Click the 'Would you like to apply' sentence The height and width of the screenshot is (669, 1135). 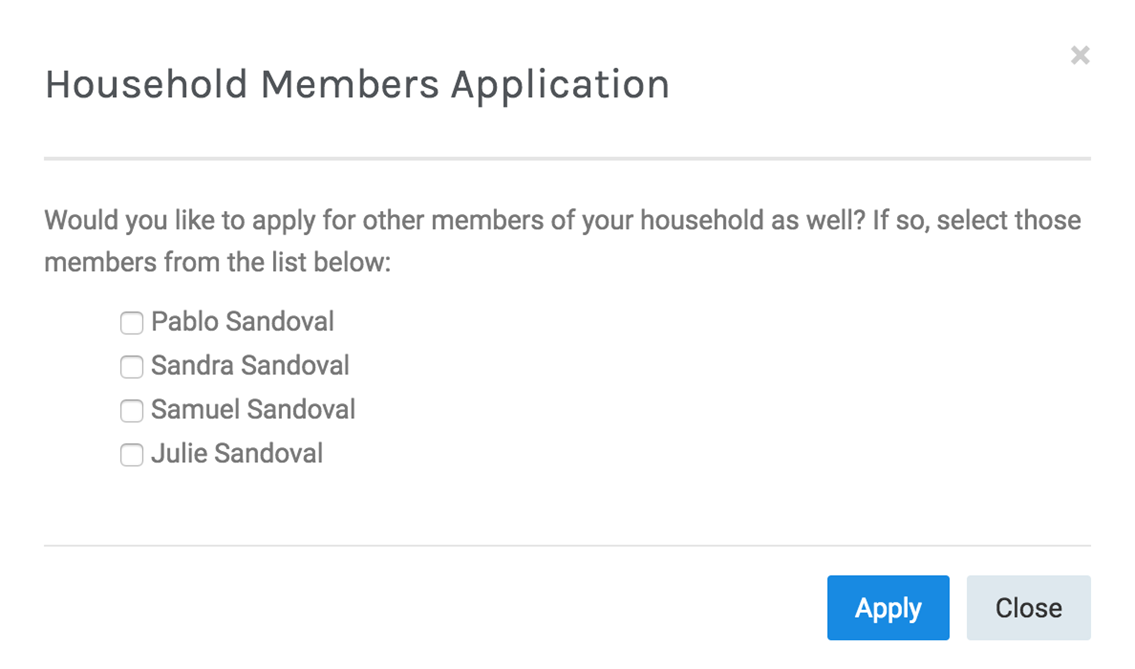[300, 220]
